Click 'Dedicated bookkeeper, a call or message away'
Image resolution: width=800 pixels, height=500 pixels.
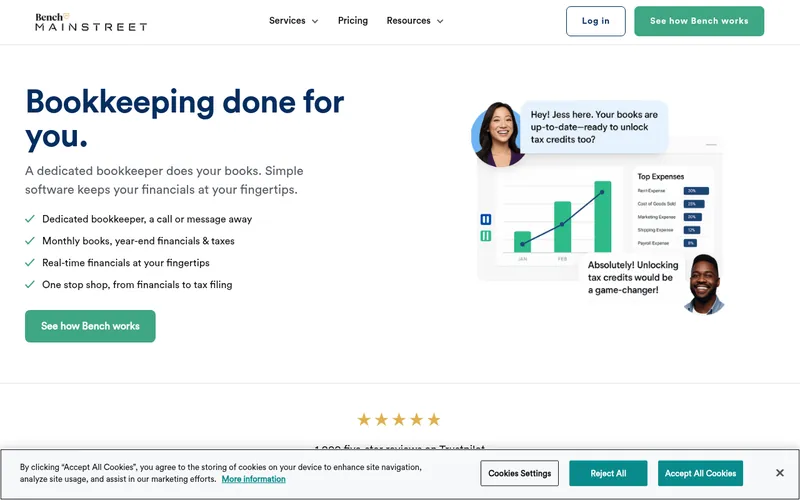[147, 219]
